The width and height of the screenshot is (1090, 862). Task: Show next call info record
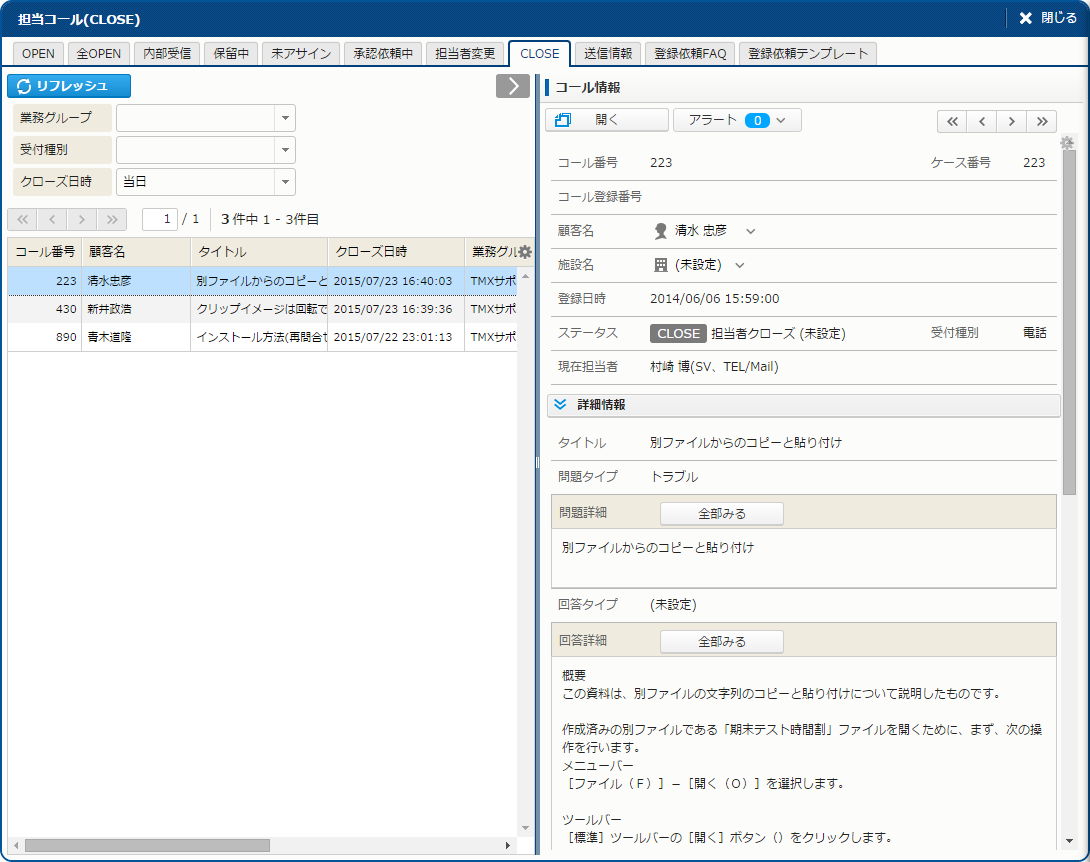pyautogui.click(x=1012, y=121)
